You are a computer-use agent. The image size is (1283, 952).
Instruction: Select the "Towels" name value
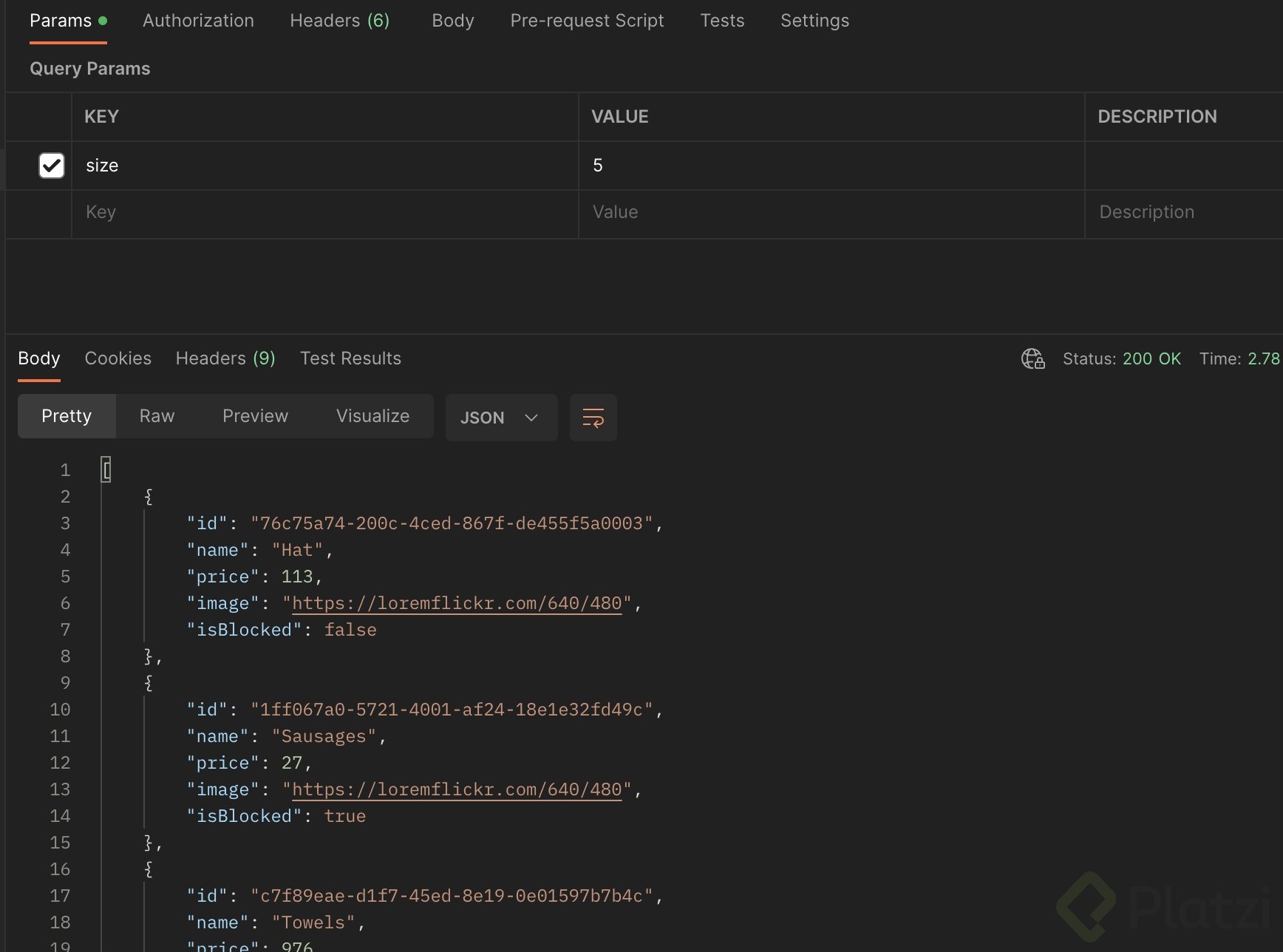pos(313,923)
